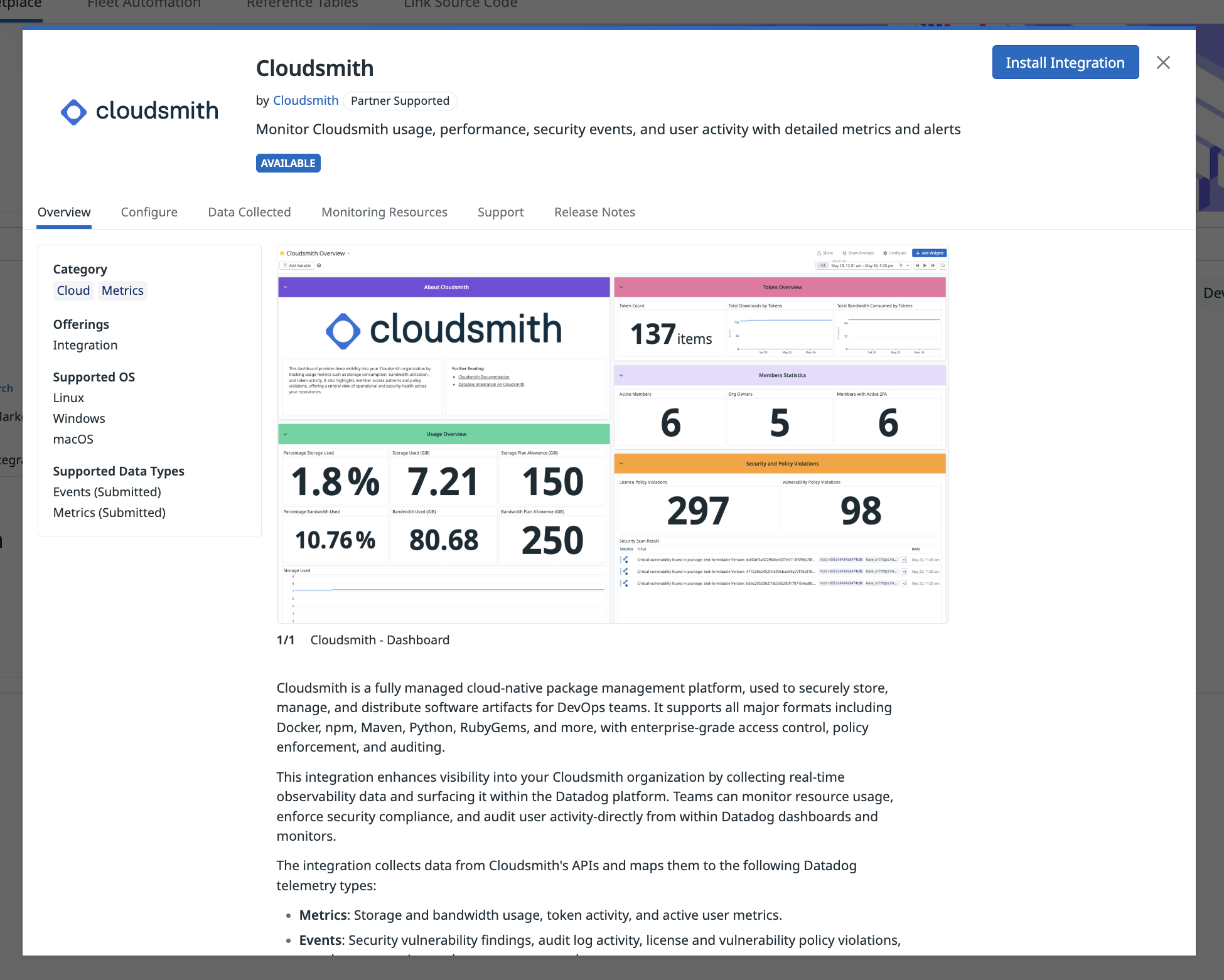Select the Monitoring Resources tab
This screenshot has height=980, width=1224.
[384, 212]
